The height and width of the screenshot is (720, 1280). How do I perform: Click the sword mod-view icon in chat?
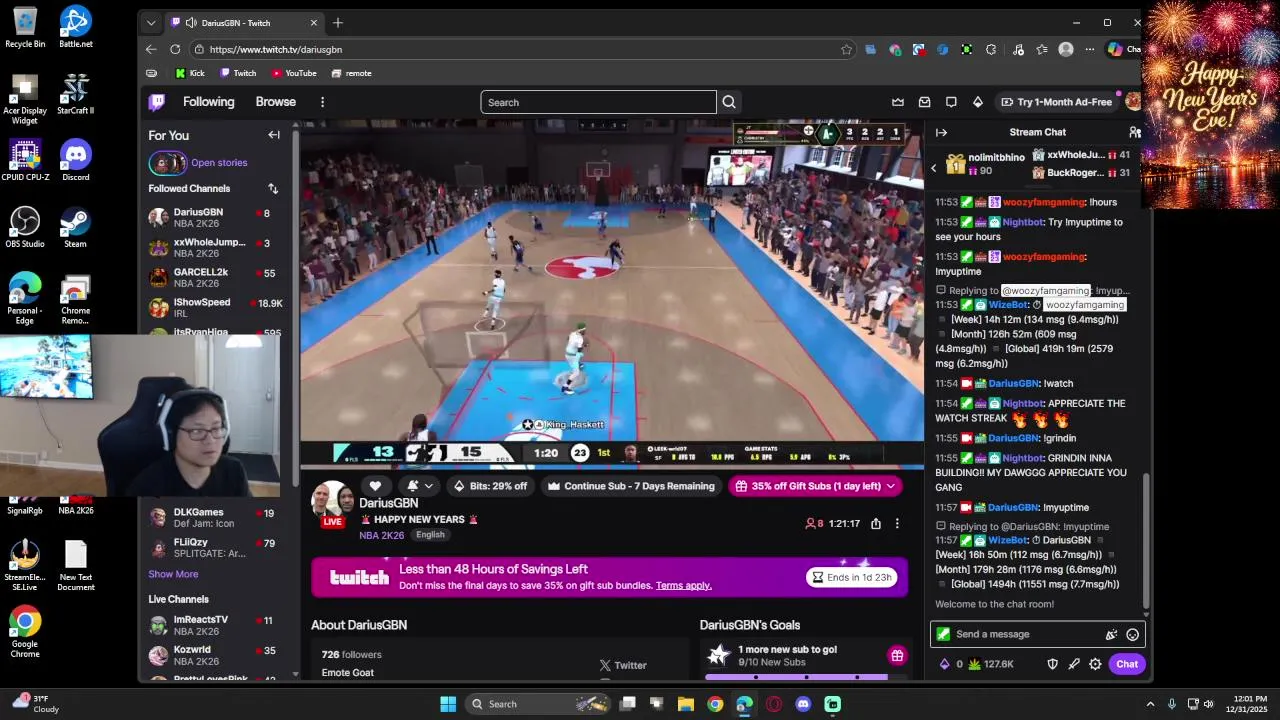1074,664
